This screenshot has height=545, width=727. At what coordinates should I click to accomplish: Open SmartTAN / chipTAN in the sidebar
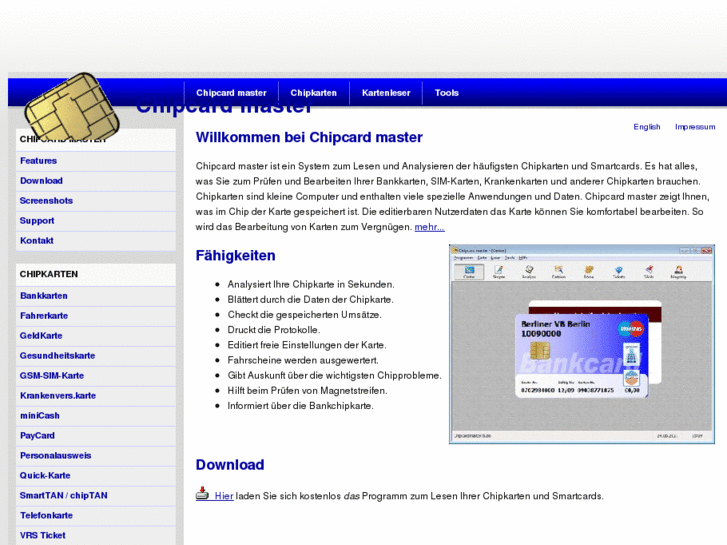pyautogui.click(x=96, y=495)
